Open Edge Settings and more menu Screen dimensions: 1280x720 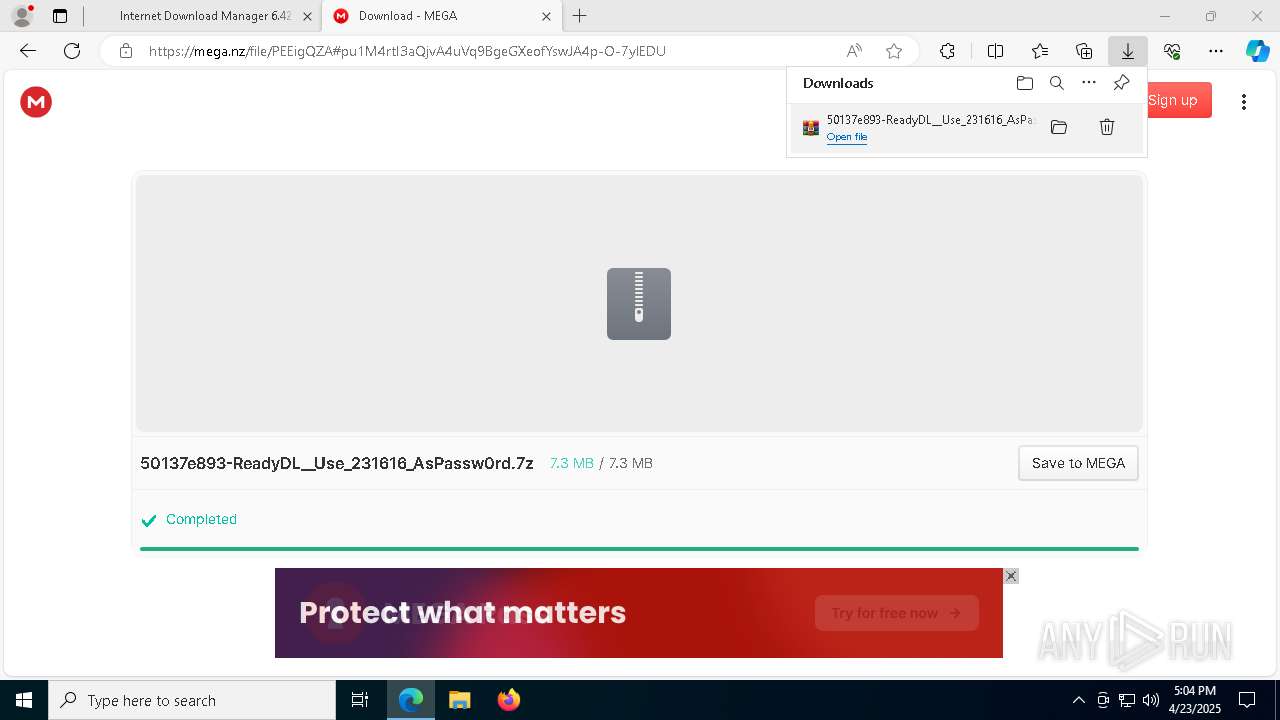pyautogui.click(x=1216, y=51)
